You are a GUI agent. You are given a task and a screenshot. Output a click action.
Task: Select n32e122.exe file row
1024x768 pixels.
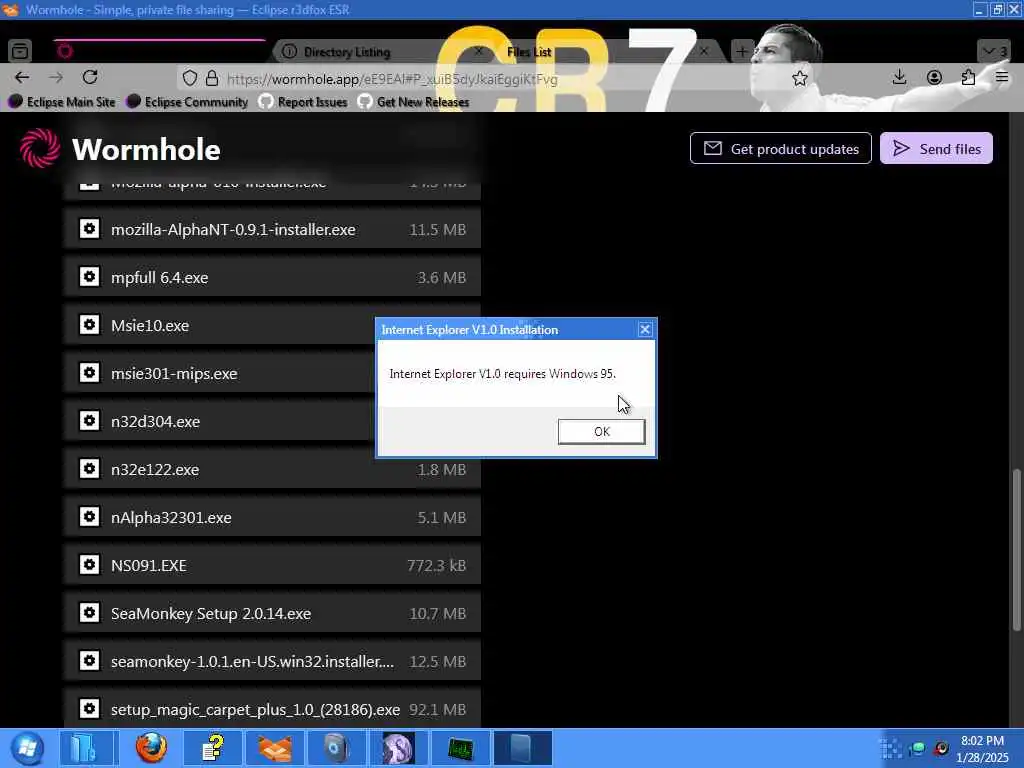[x=272, y=469]
